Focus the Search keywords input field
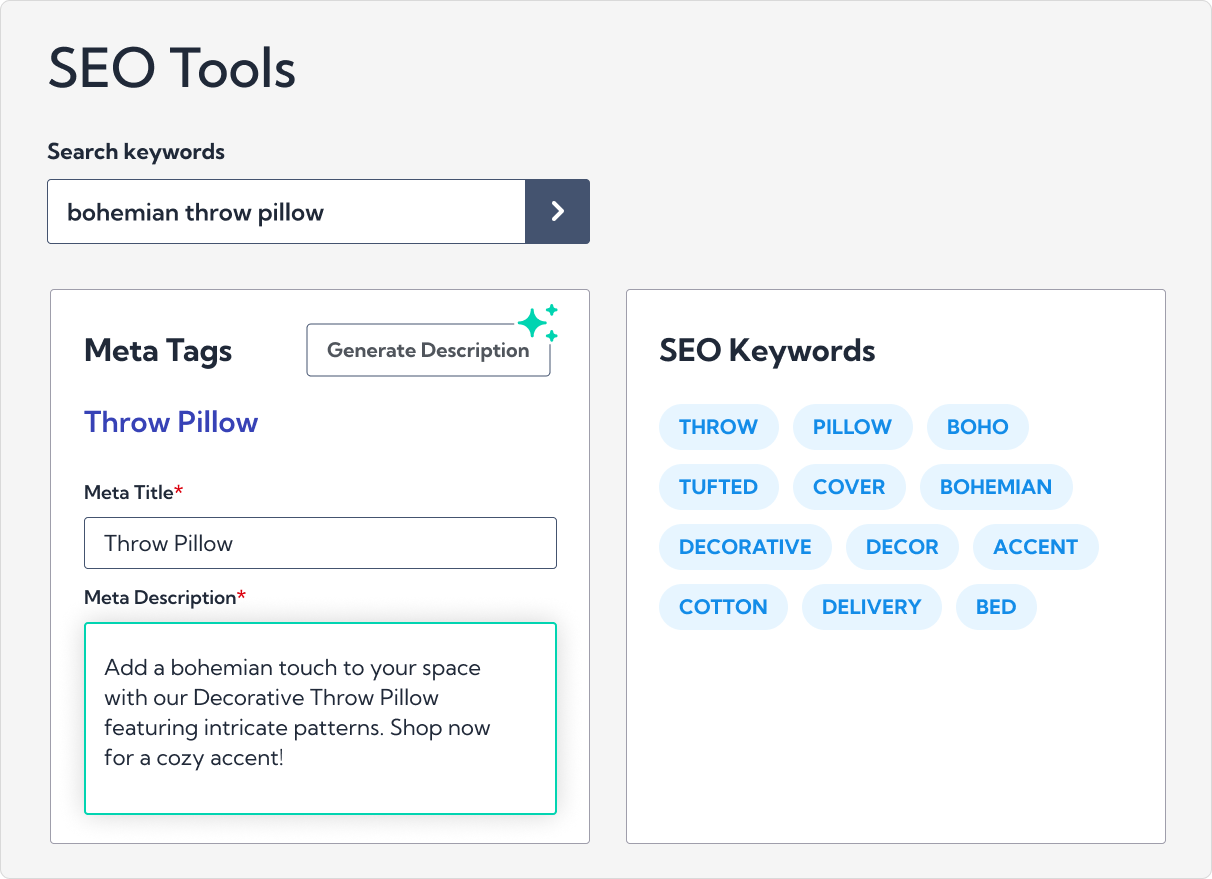Image resolution: width=1212 pixels, height=879 pixels. click(286, 211)
